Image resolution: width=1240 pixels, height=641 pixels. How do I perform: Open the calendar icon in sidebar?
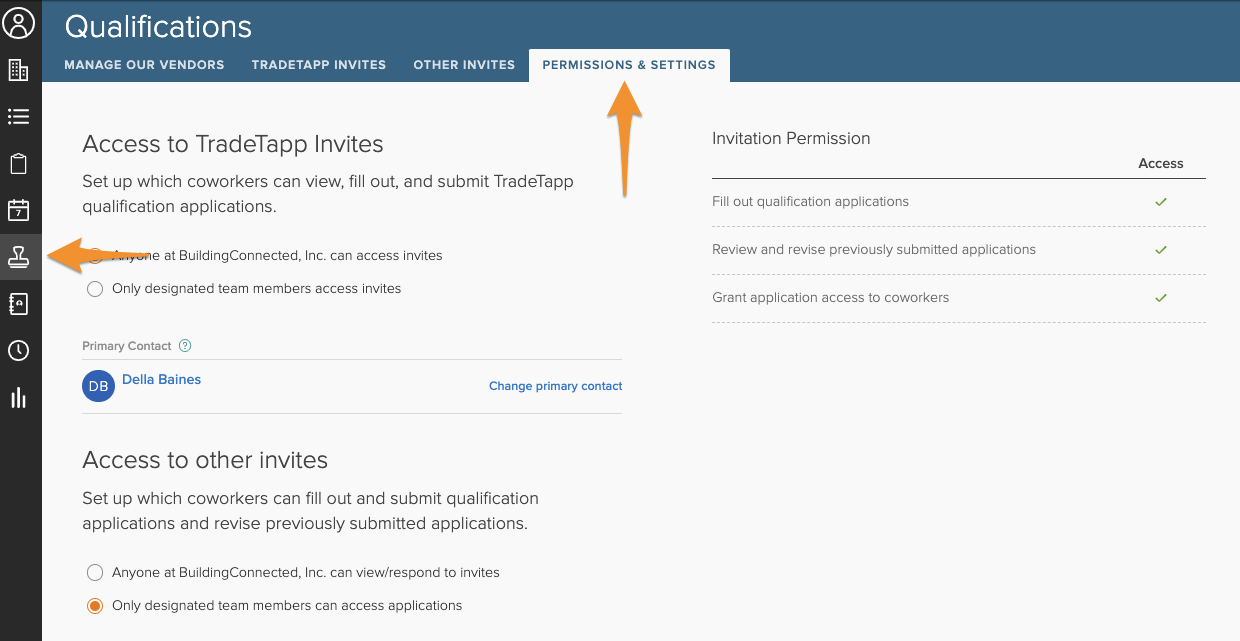click(x=19, y=210)
